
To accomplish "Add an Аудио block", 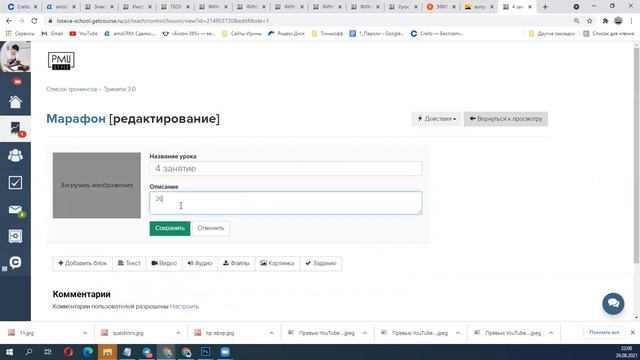I will click(x=200, y=263).
